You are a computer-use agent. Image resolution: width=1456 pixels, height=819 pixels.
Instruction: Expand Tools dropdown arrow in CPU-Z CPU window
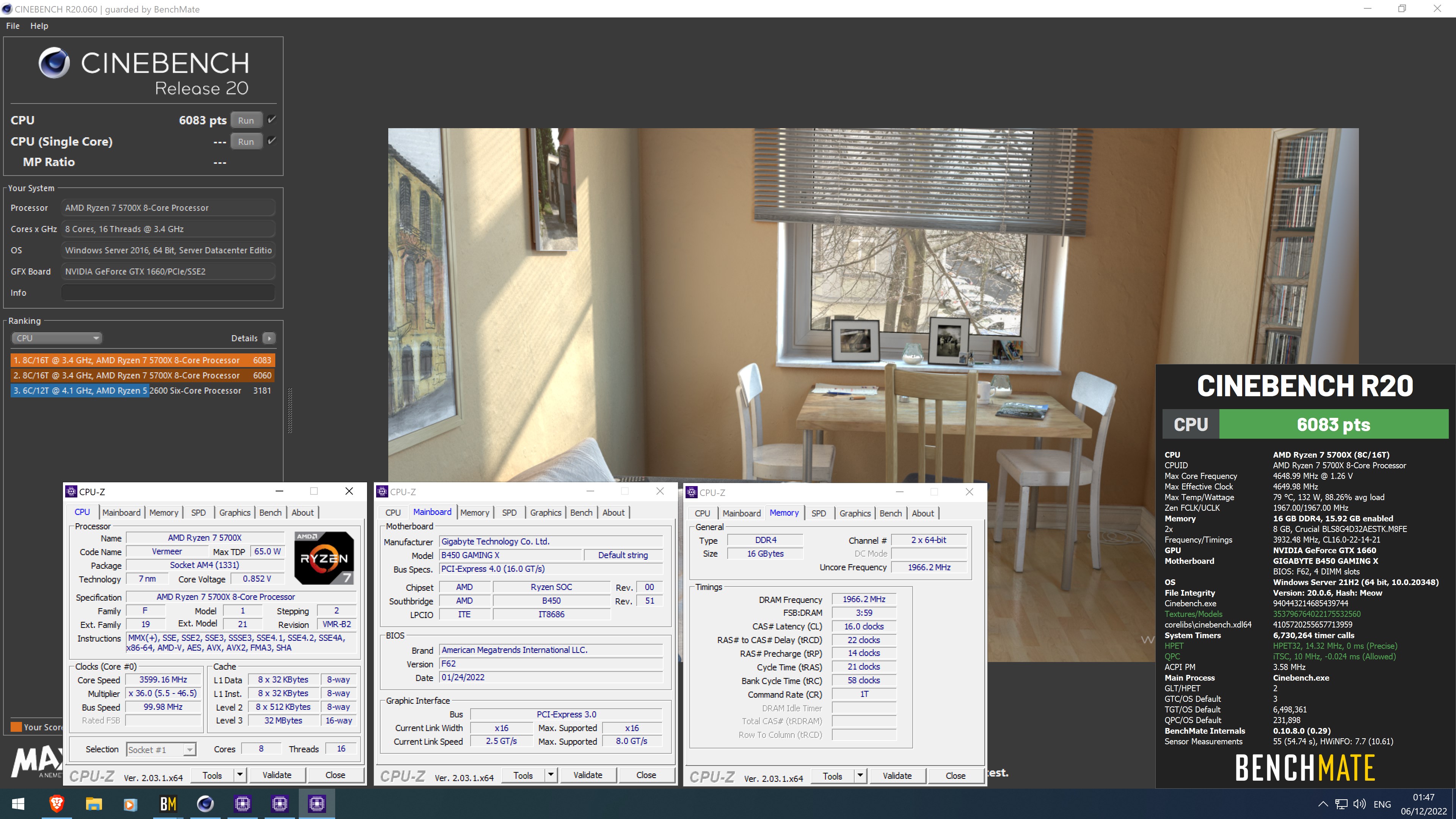tap(240, 775)
